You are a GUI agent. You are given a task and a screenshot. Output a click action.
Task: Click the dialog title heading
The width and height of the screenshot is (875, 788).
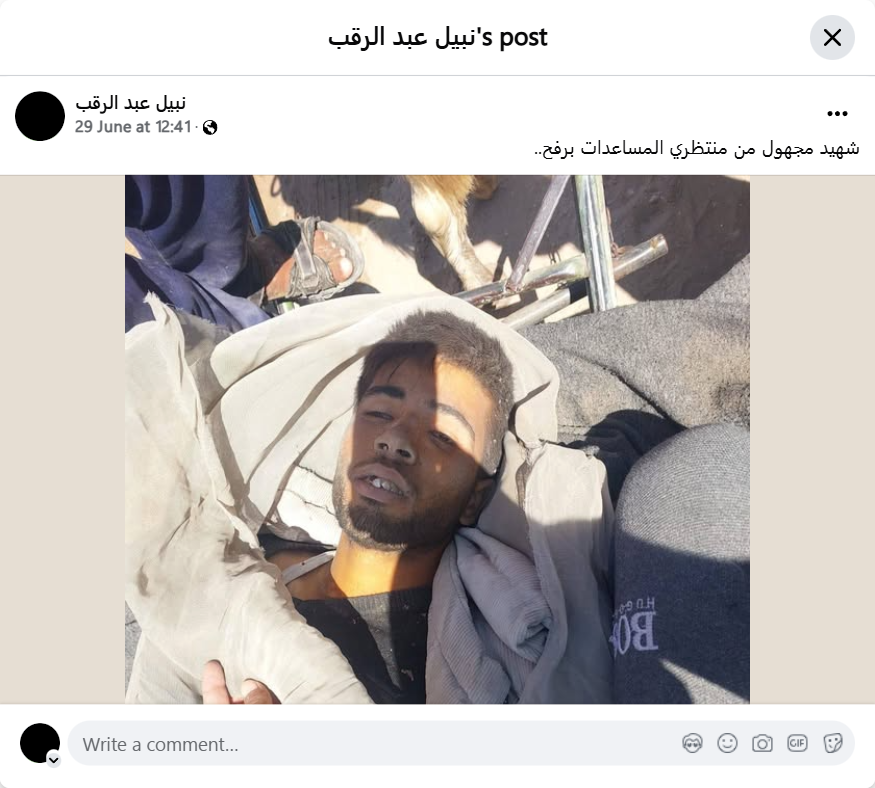pyautogui.click(x=438, y=37)
